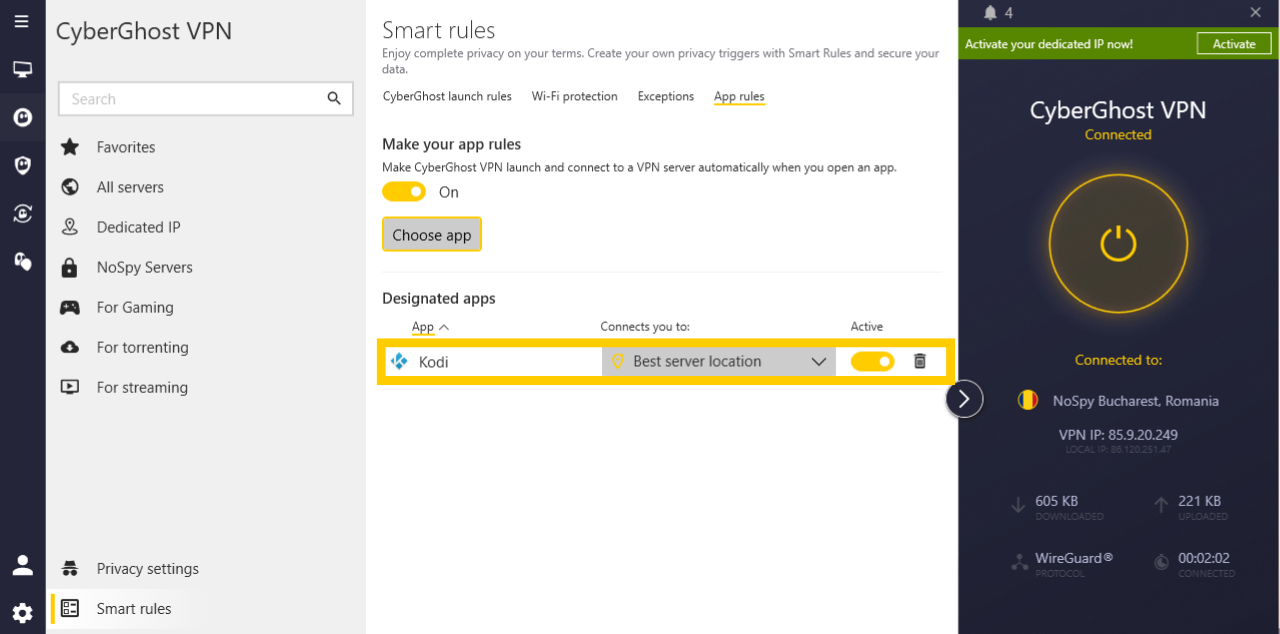The width and height of the screenshot is (1280, 634).
Task: Close the connection panel with X
Action: (x=1255, y=12)
